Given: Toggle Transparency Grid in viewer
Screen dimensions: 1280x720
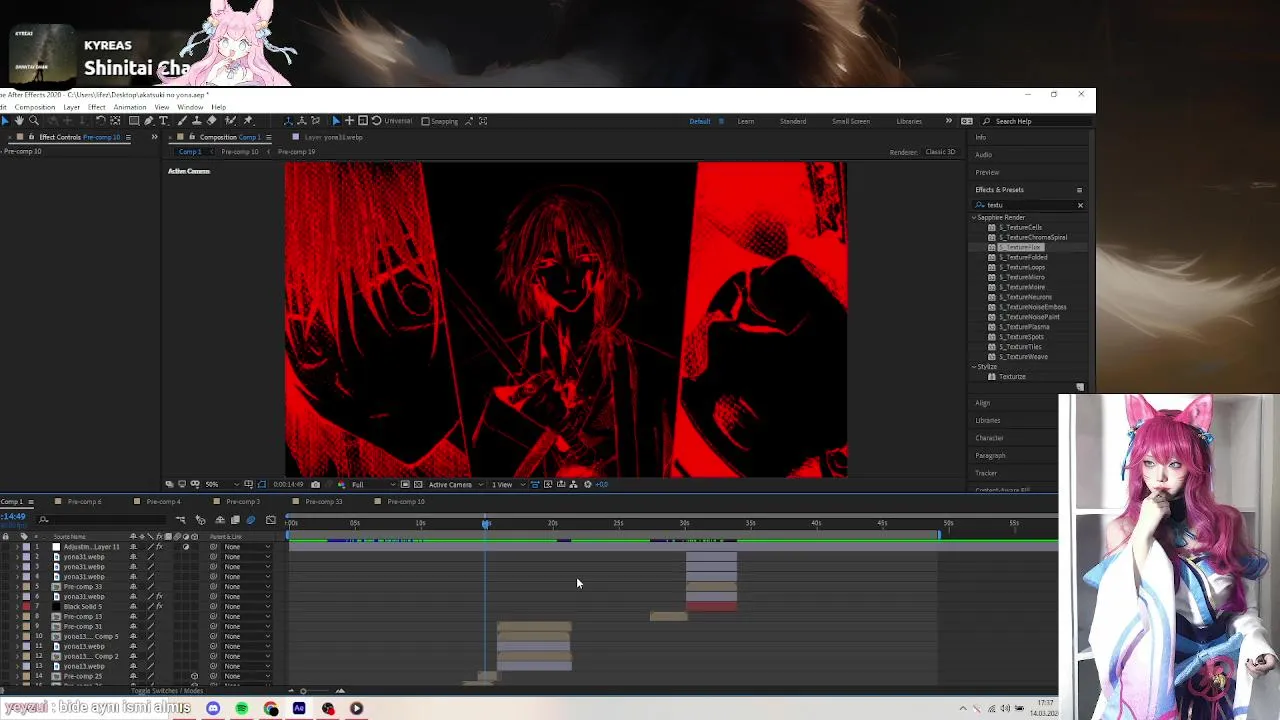Looking at the screenshot, I should point(418,485).
